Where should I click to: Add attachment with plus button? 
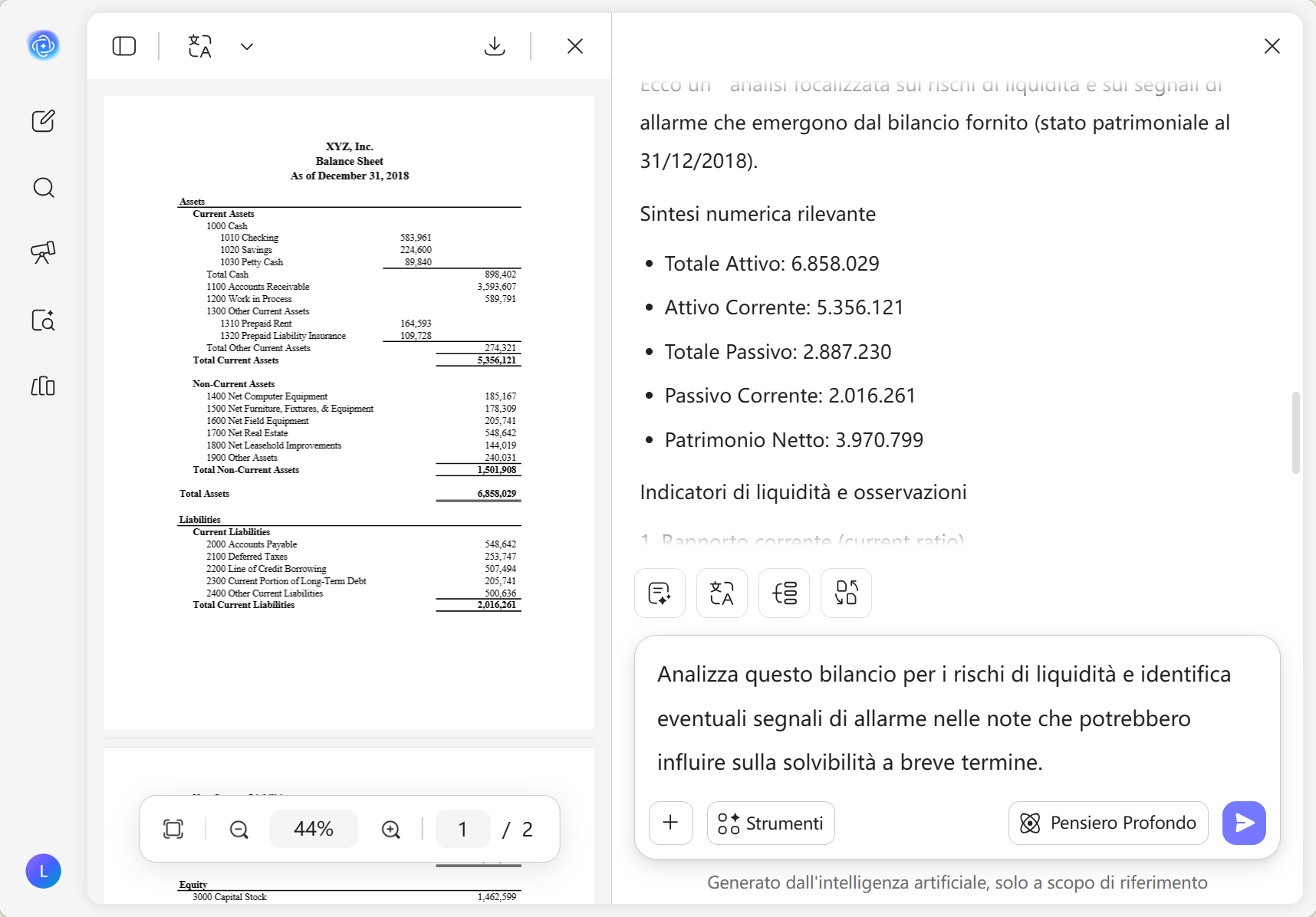click(671, 823)
